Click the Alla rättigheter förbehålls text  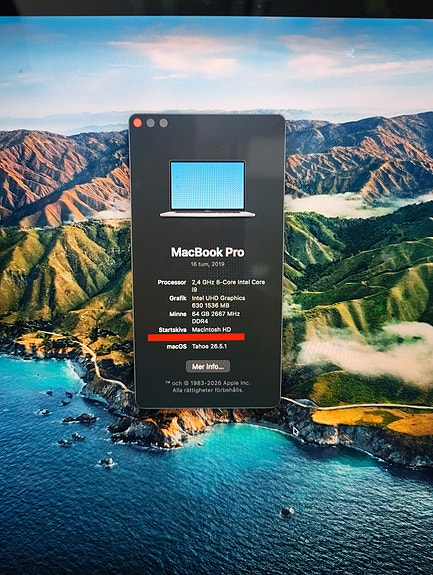[208, 390]
